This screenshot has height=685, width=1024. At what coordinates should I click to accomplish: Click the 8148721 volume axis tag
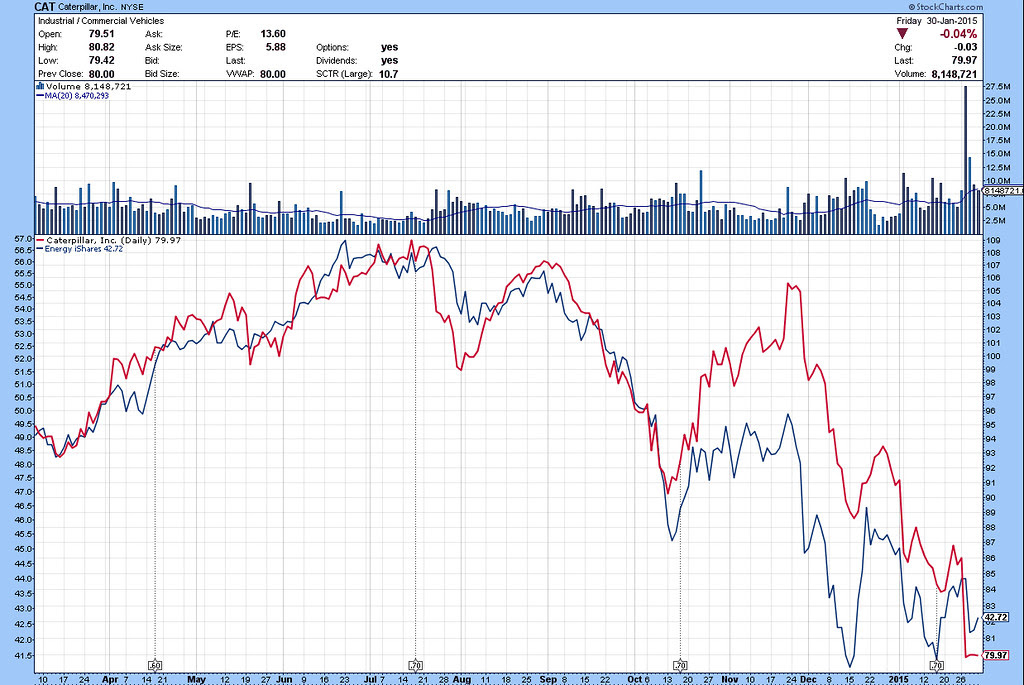pyautogui.click(x=1002, y=191)
